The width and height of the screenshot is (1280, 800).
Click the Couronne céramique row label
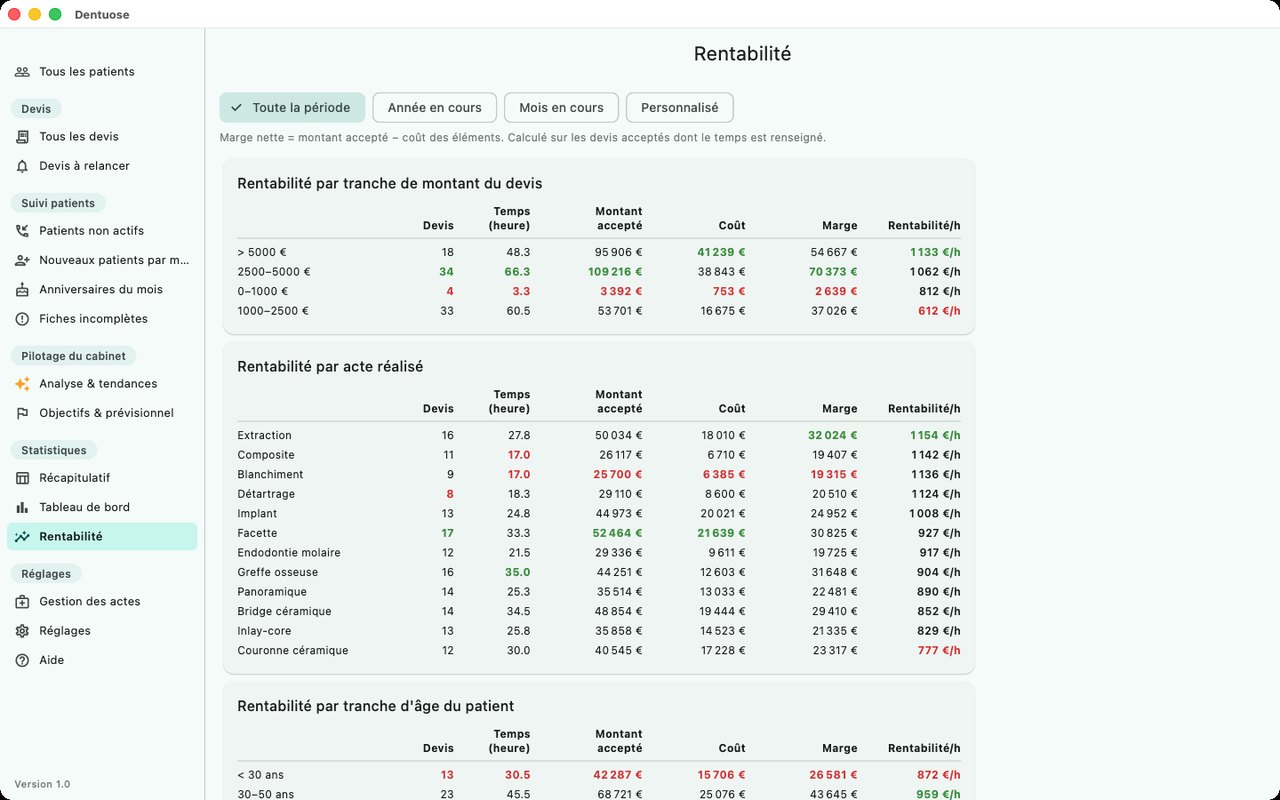coord(293,651)
